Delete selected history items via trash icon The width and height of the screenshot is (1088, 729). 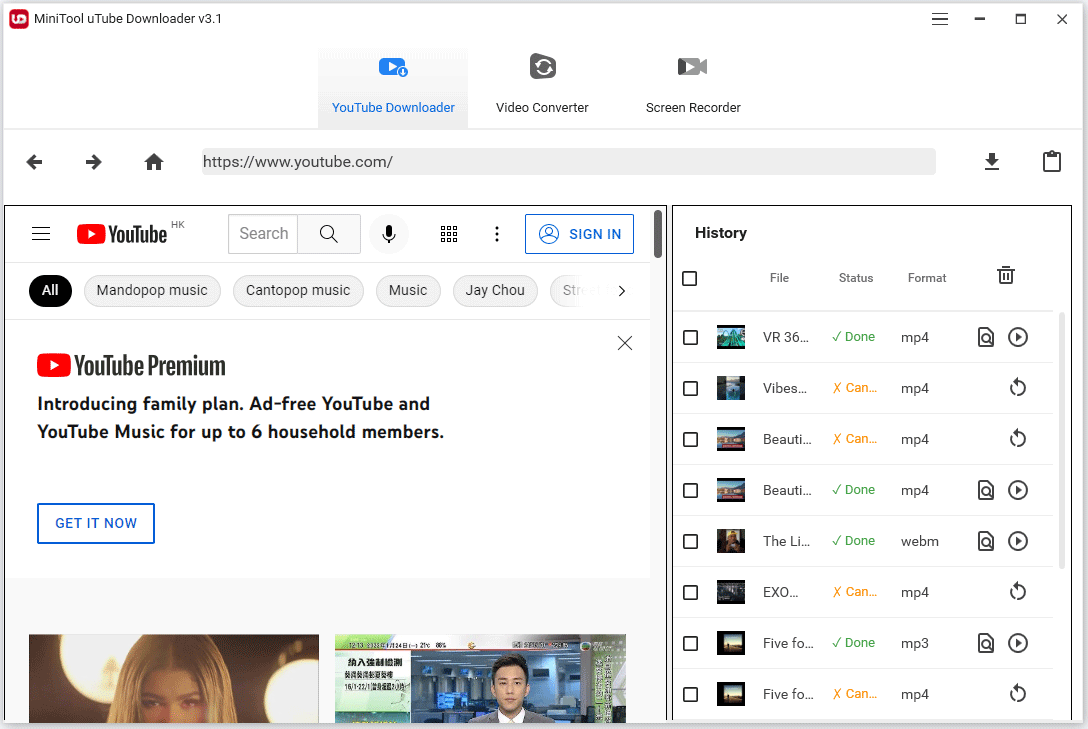tap(1006, 275)
